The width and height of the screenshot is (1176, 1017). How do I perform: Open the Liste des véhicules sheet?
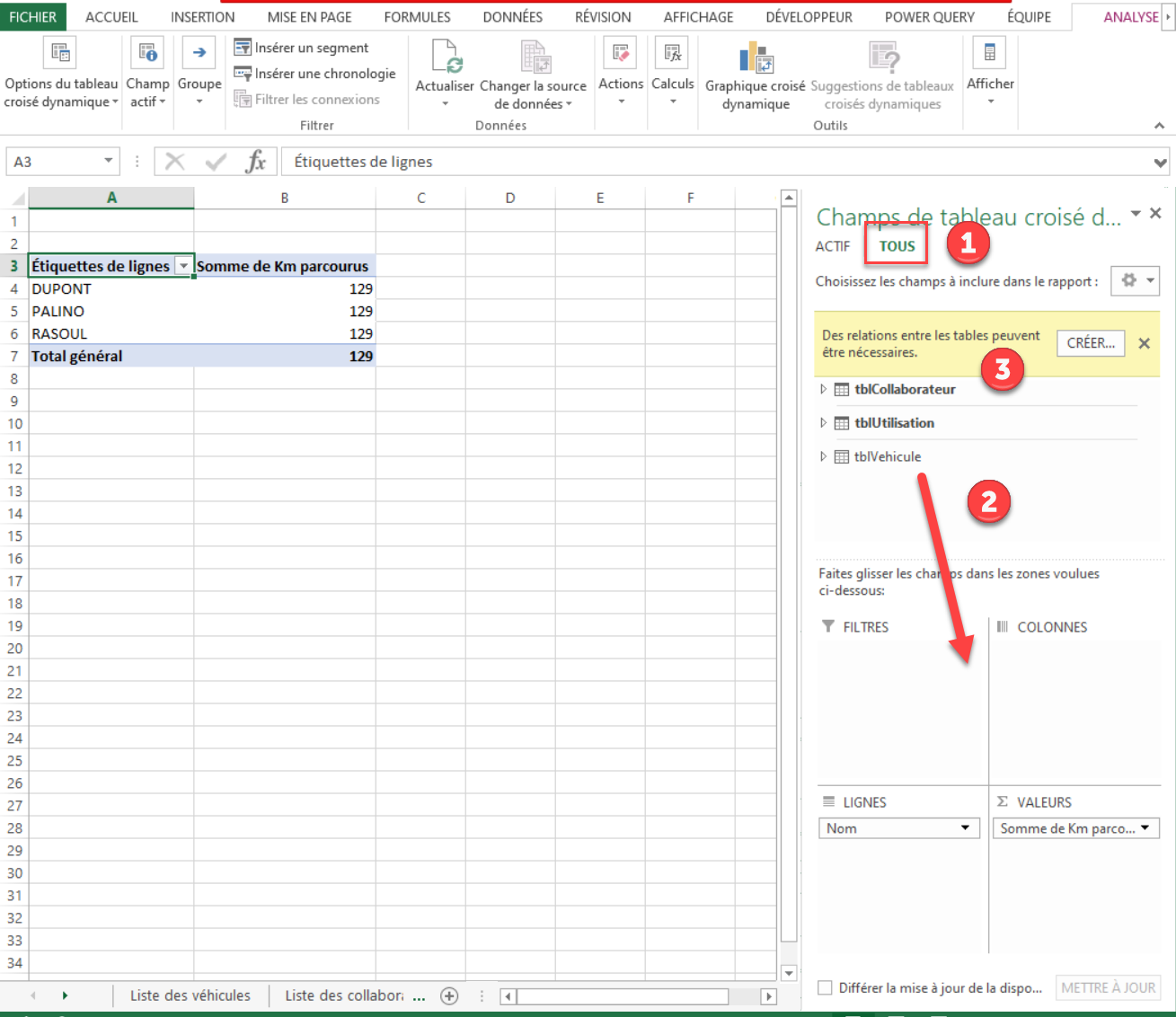pos(190,995)
